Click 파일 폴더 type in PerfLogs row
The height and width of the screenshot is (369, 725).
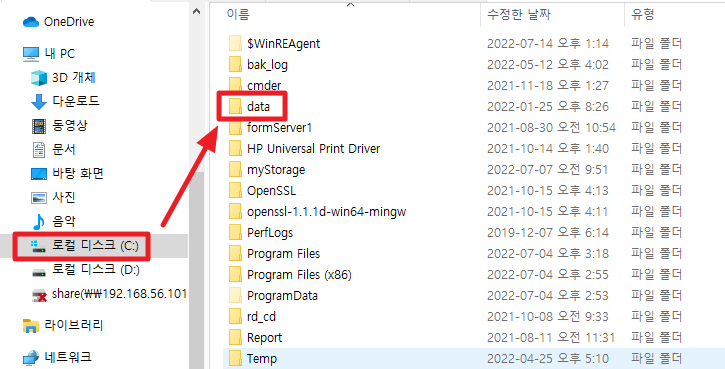tap(657, 233)
